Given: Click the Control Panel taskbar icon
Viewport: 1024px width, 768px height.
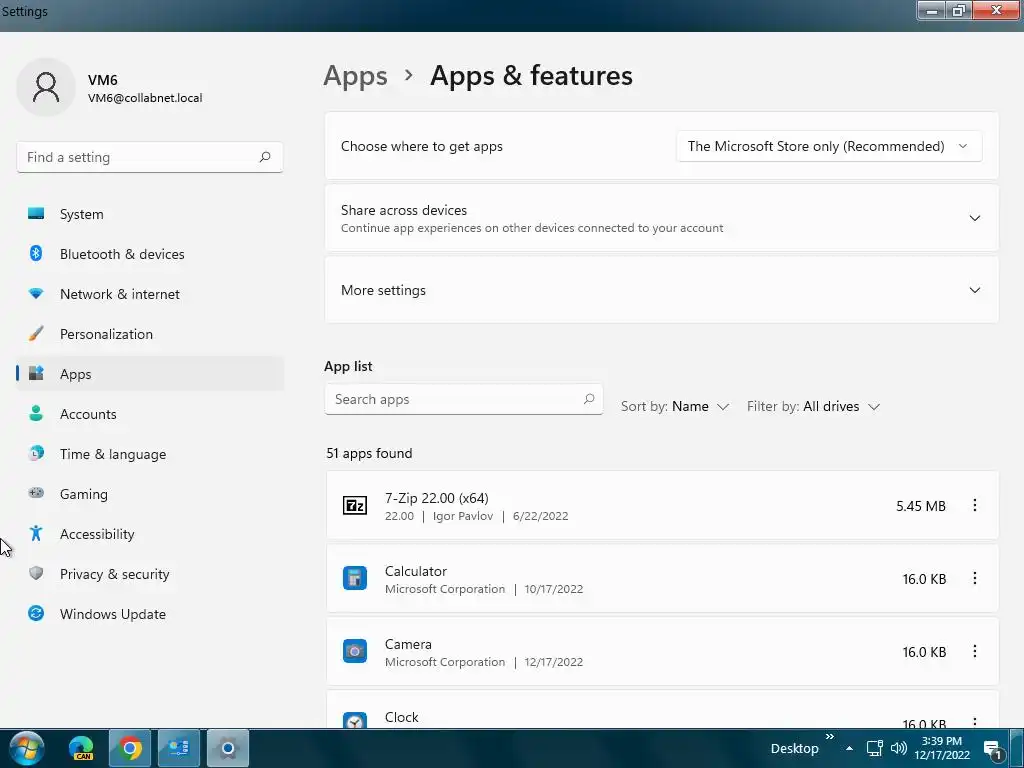Looking at the screenshot, I should pos(178,748).
